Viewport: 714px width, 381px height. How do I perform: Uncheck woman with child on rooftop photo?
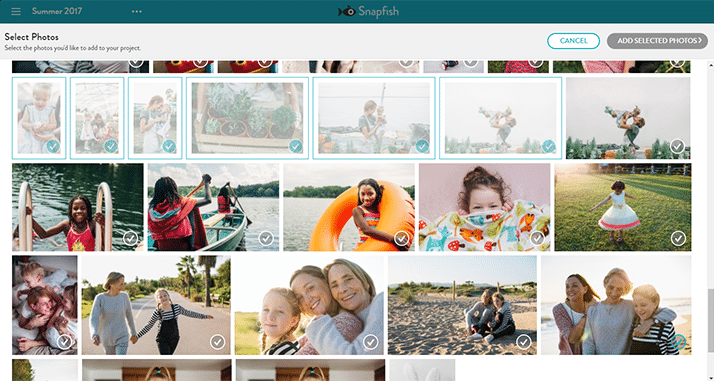[x=422, y=146]
